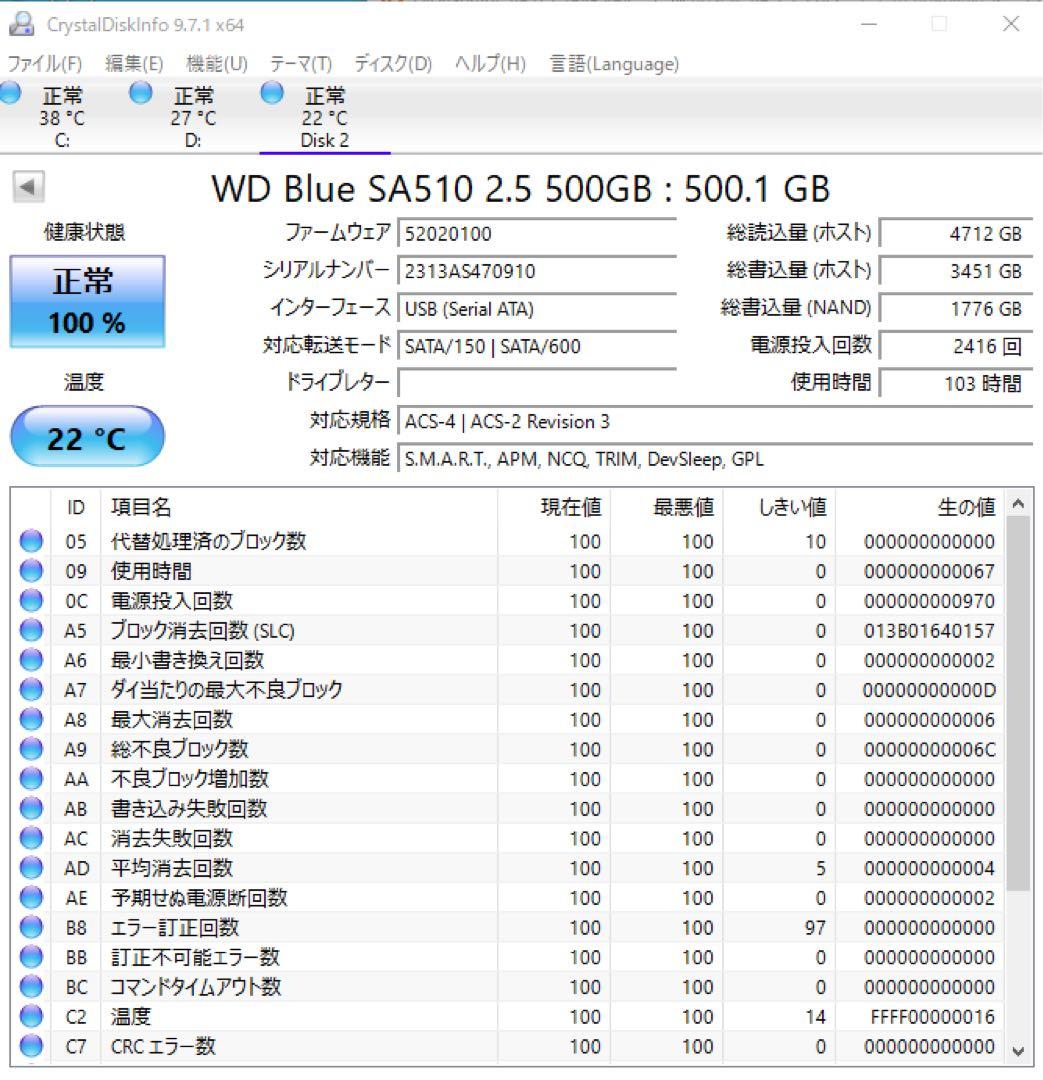Open the 言語(Language) menu
Screen dimensions: 1043x1080
pos(614,64)
